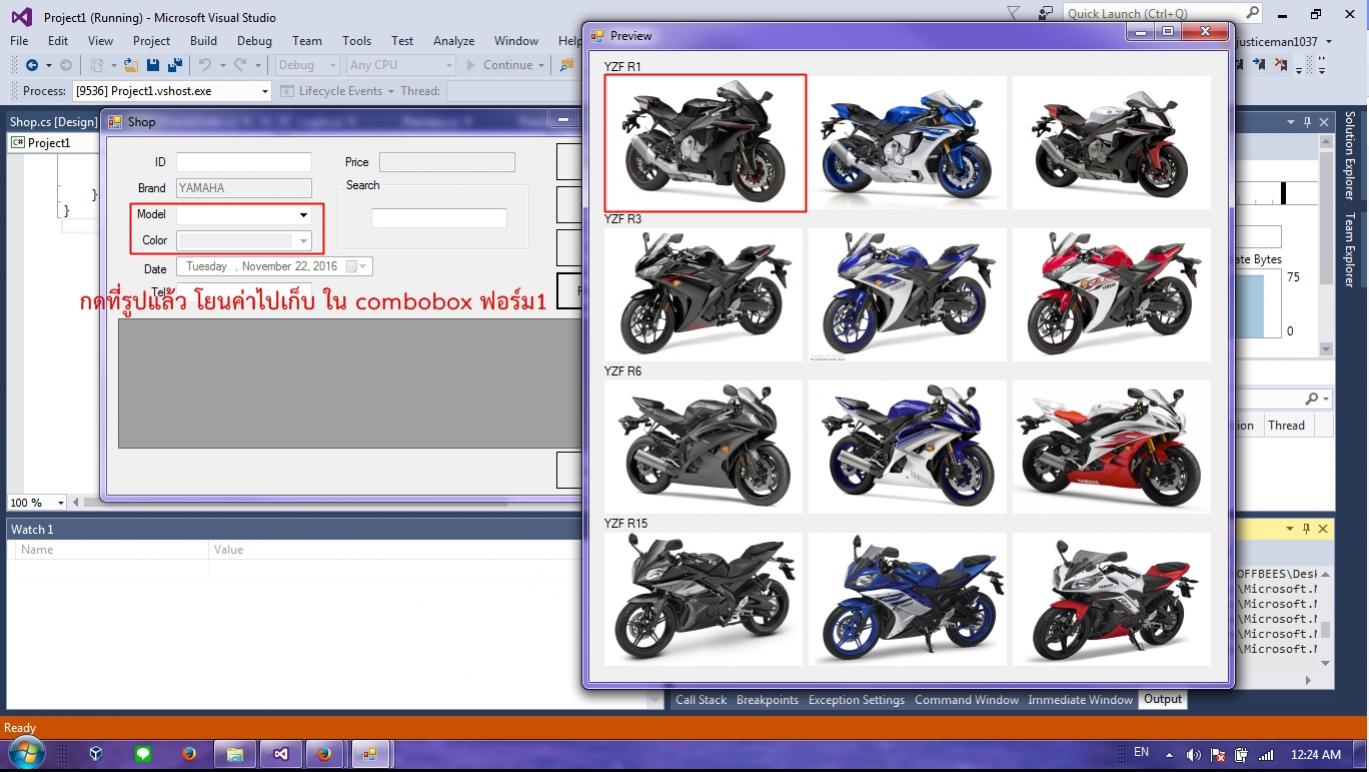
Task: Click the search magnifier in right panel
Action: pyautogui.click(x=1312, y=398)
